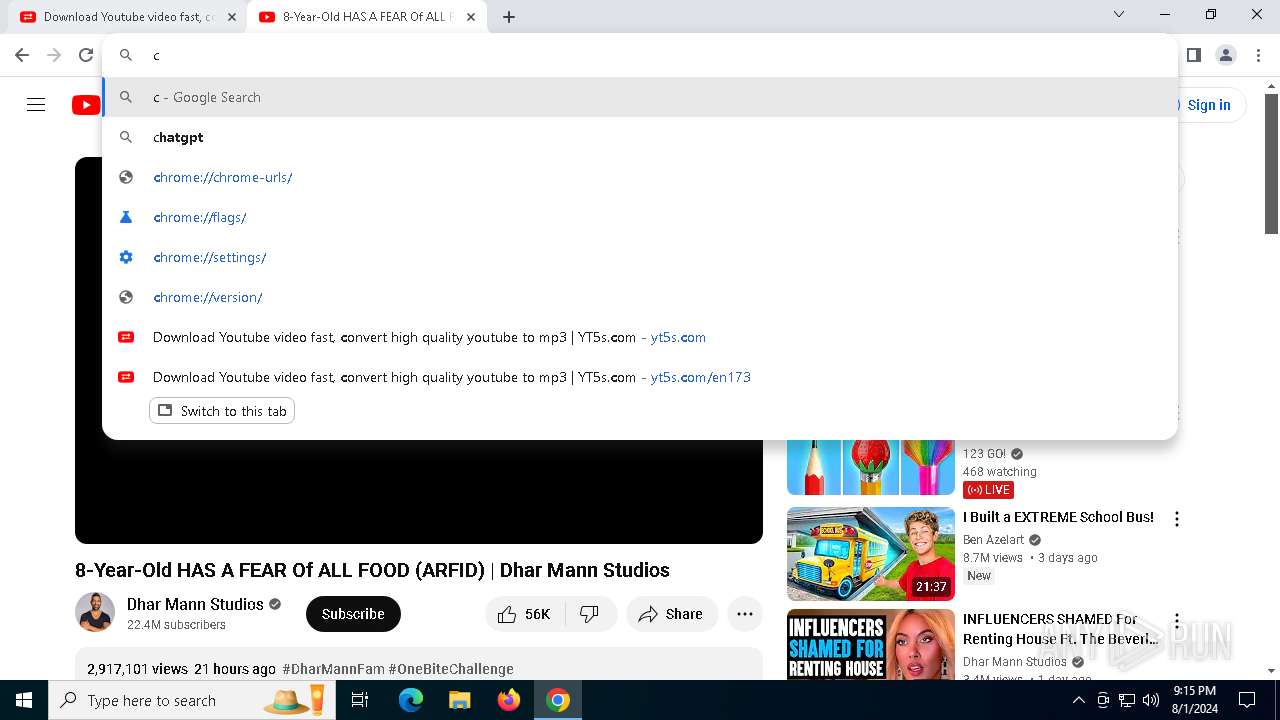Image resolution: width=1280 pixels, height=720 pixels.
Task: Click the #OneBiteChallenge hashtag
Action: pyautogui.click(x=451, y=669)
